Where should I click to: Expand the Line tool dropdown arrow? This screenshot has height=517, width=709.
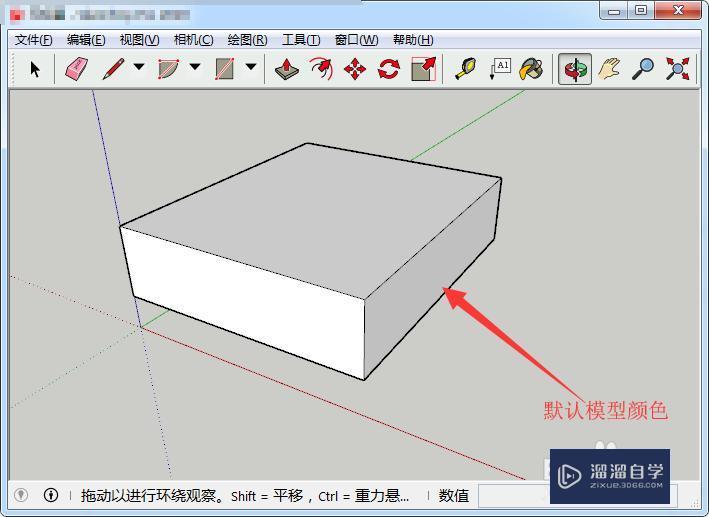point(139,67)
